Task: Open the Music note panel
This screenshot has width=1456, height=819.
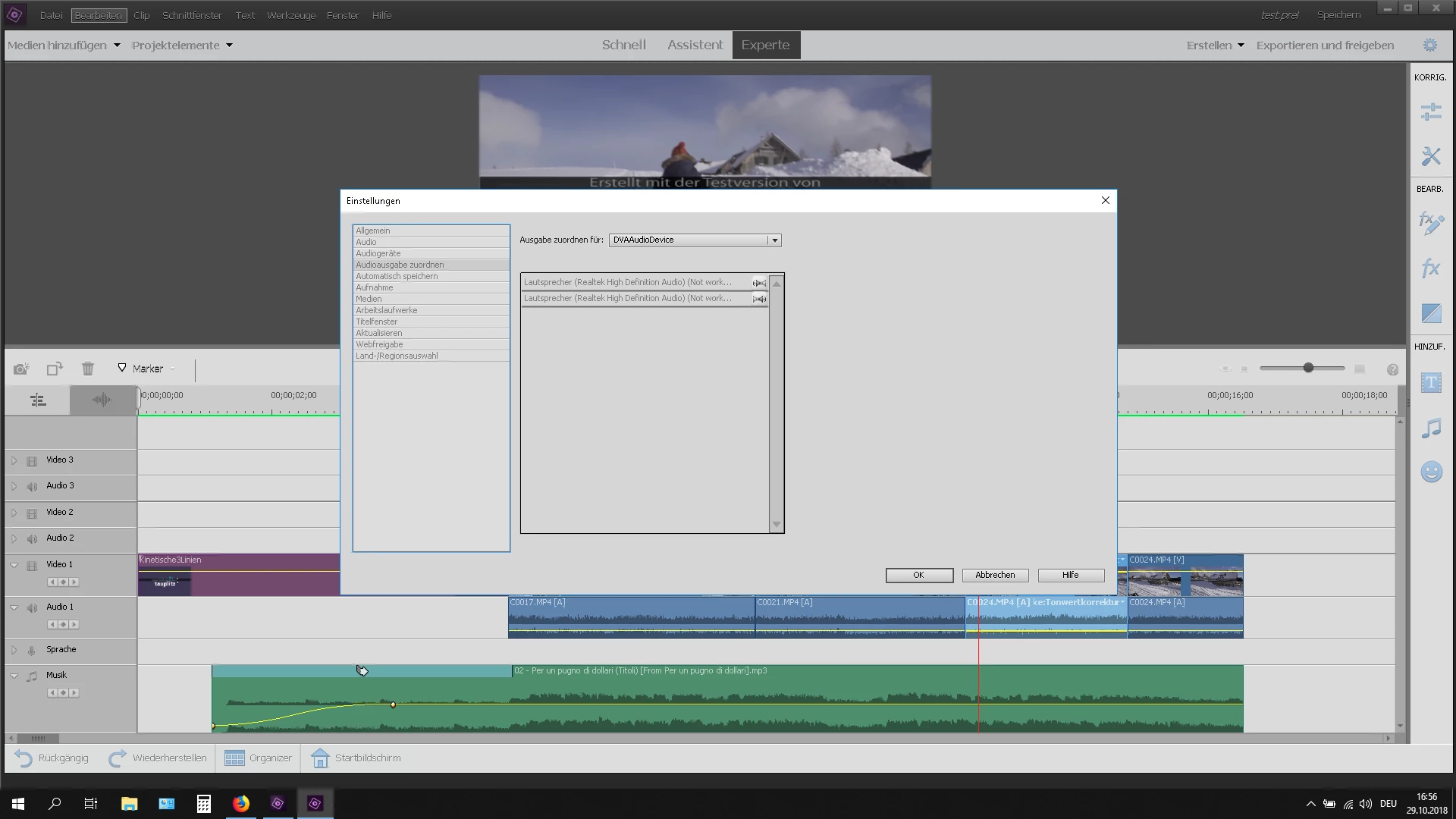Action: [x=1430, y=428]
